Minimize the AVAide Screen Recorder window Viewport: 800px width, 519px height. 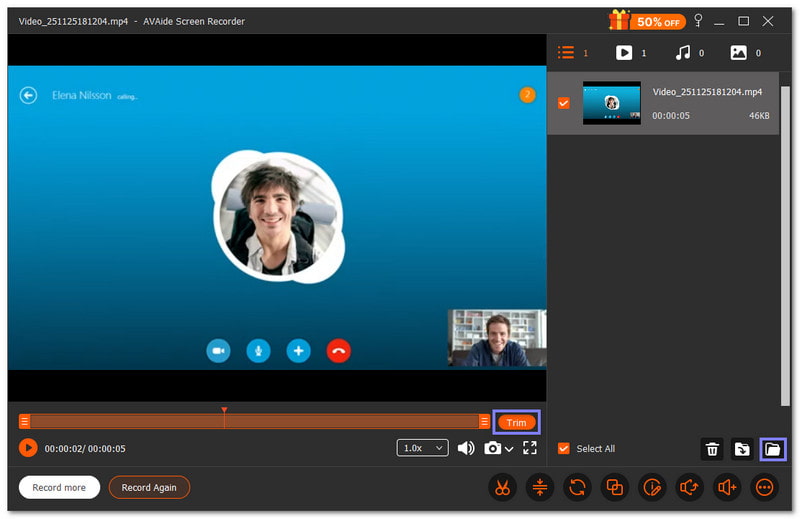[719, 21]
